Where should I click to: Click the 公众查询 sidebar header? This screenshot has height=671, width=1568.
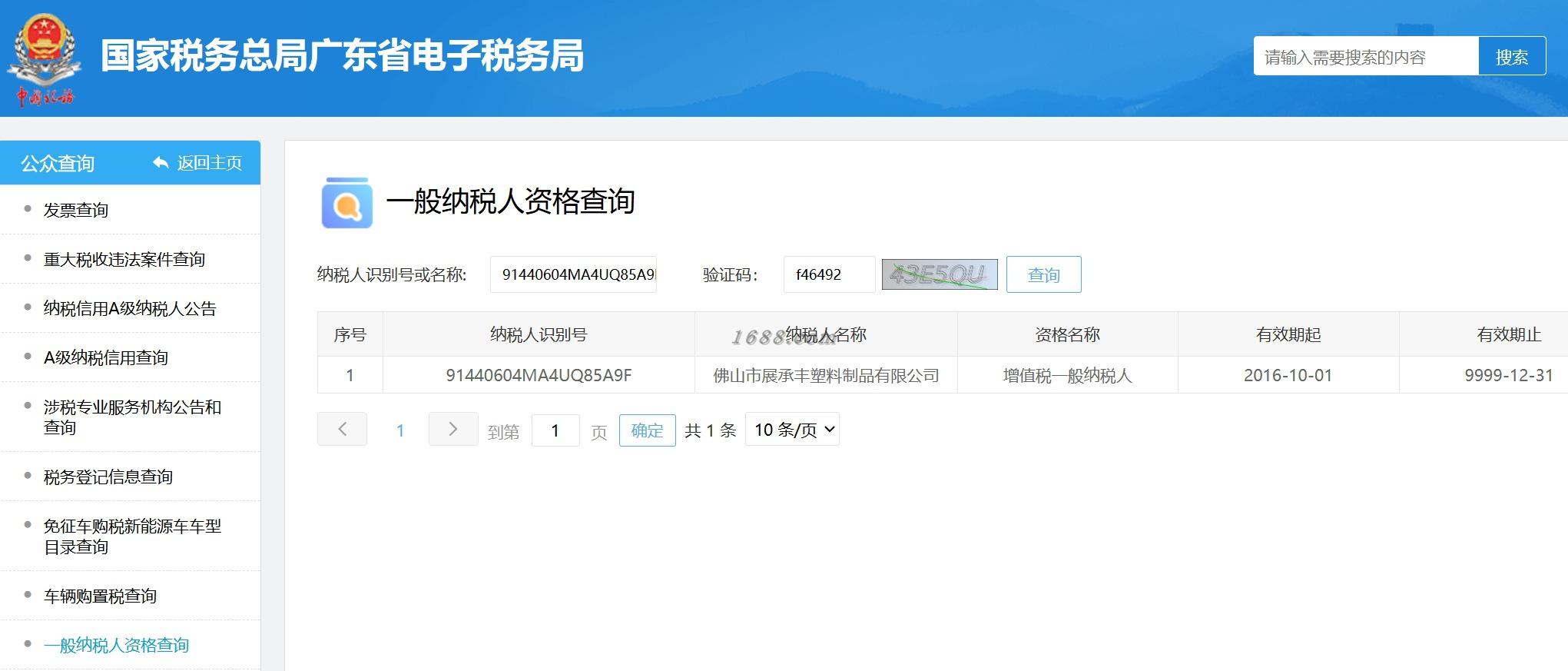coord(58,163)
